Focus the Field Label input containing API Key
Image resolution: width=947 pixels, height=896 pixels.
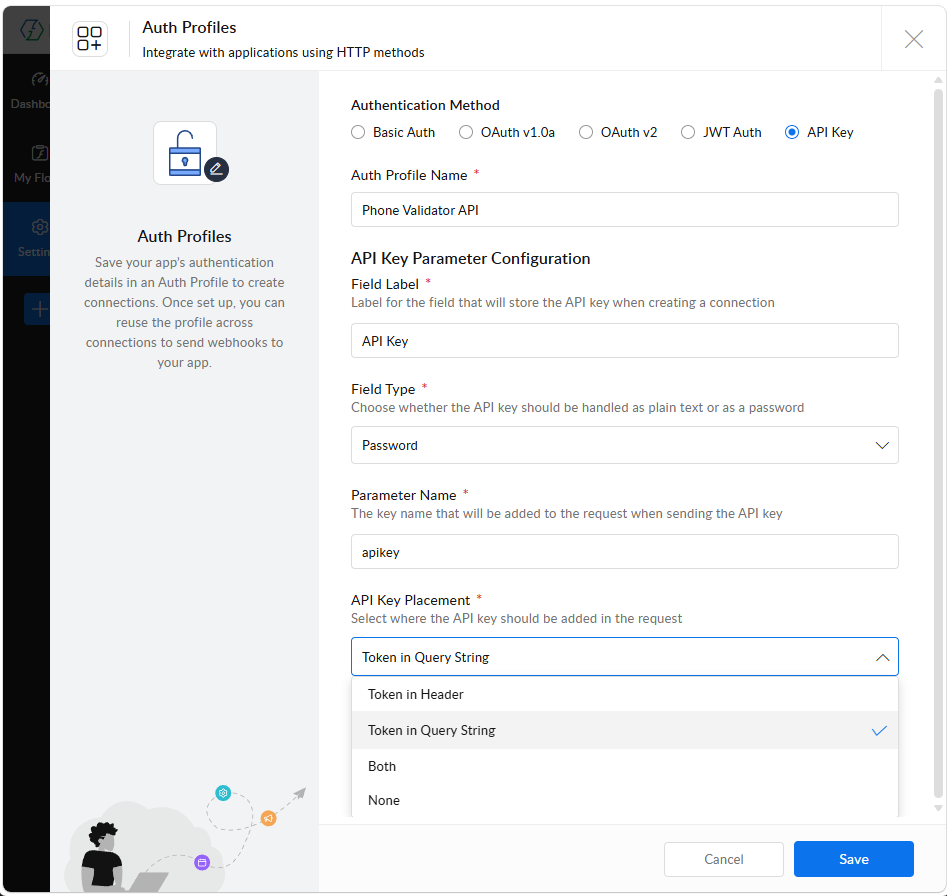pyautogui.click(x=624, y=341)
